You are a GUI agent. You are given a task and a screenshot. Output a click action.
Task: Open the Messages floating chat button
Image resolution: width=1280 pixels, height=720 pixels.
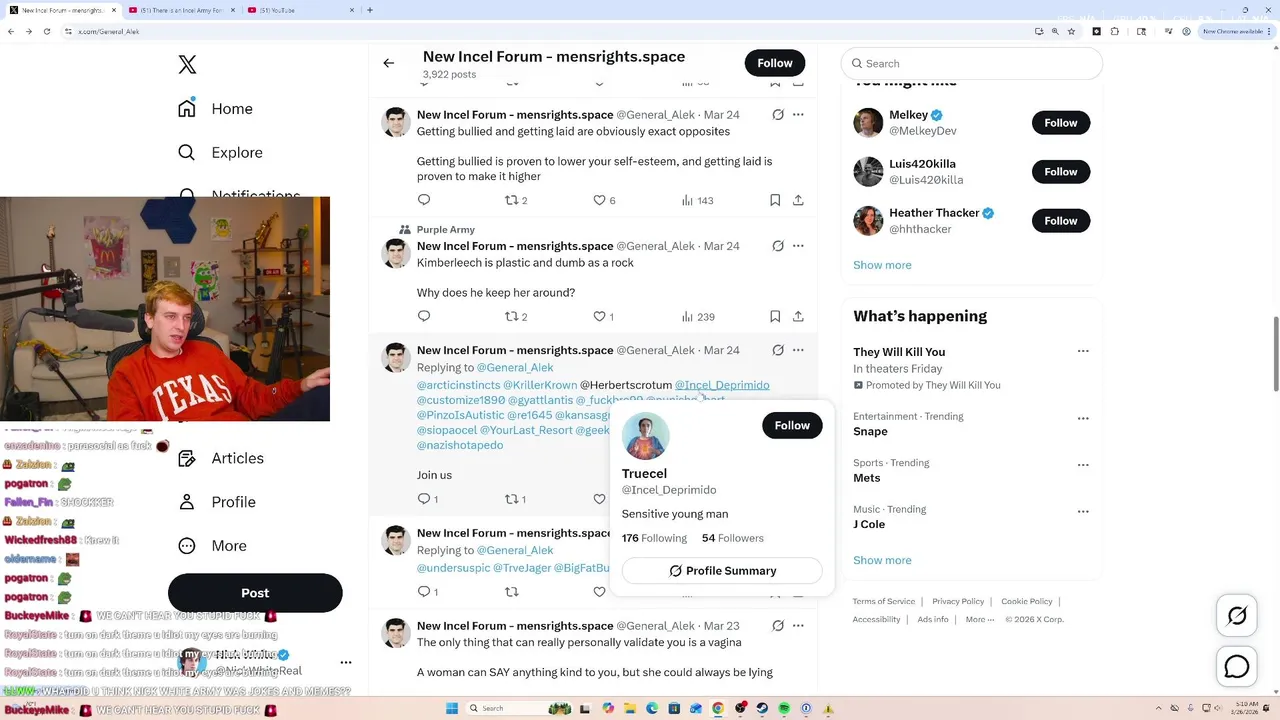[x=1237, y=666]
